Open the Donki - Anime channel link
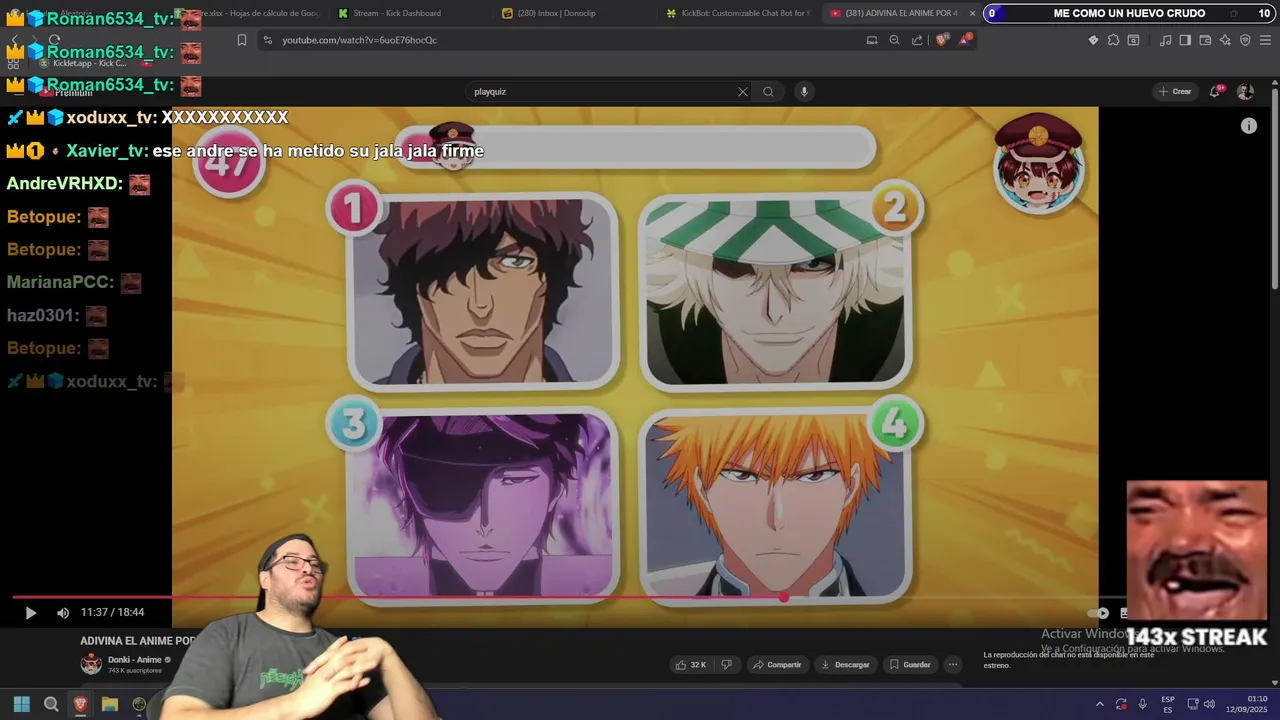1280x720 pixels. point(134,660)
